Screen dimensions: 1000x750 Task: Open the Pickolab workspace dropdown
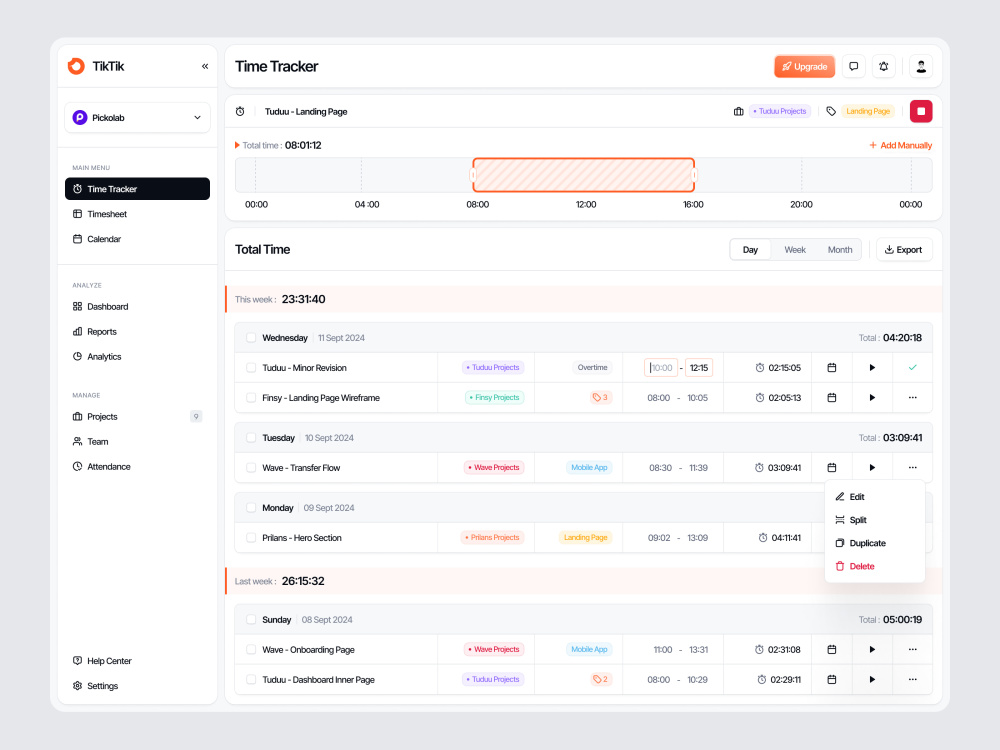[137, 118]
